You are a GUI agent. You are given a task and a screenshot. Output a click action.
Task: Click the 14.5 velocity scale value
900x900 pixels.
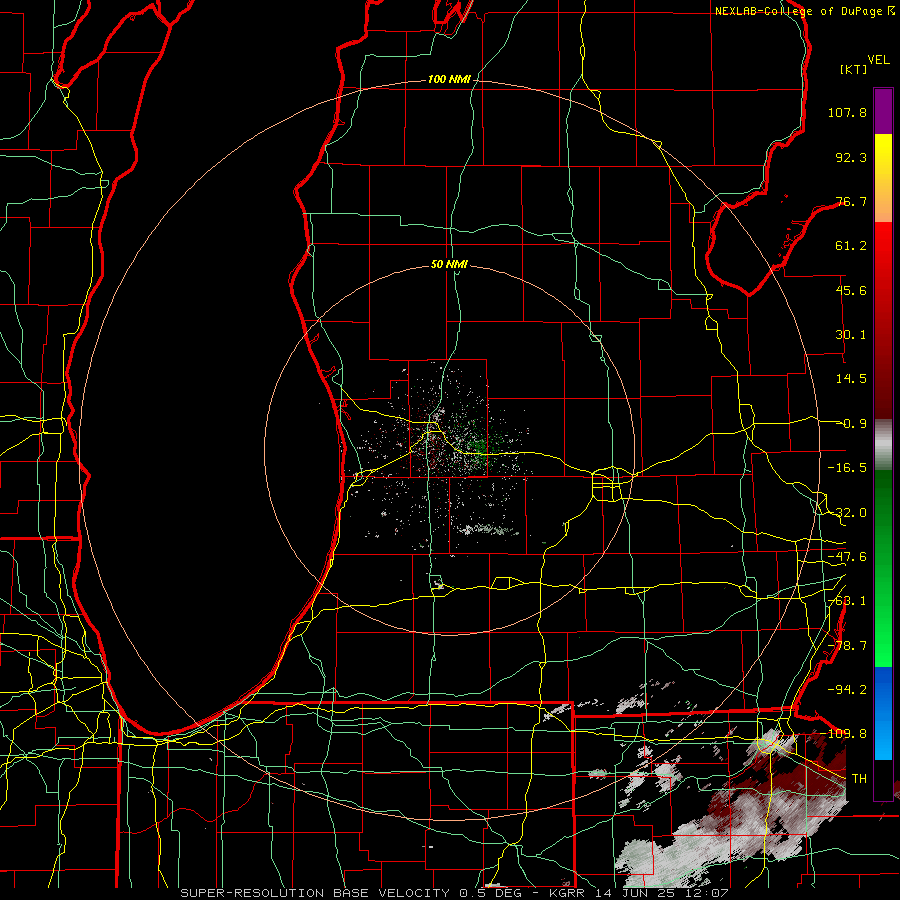(x=851, y=379)
